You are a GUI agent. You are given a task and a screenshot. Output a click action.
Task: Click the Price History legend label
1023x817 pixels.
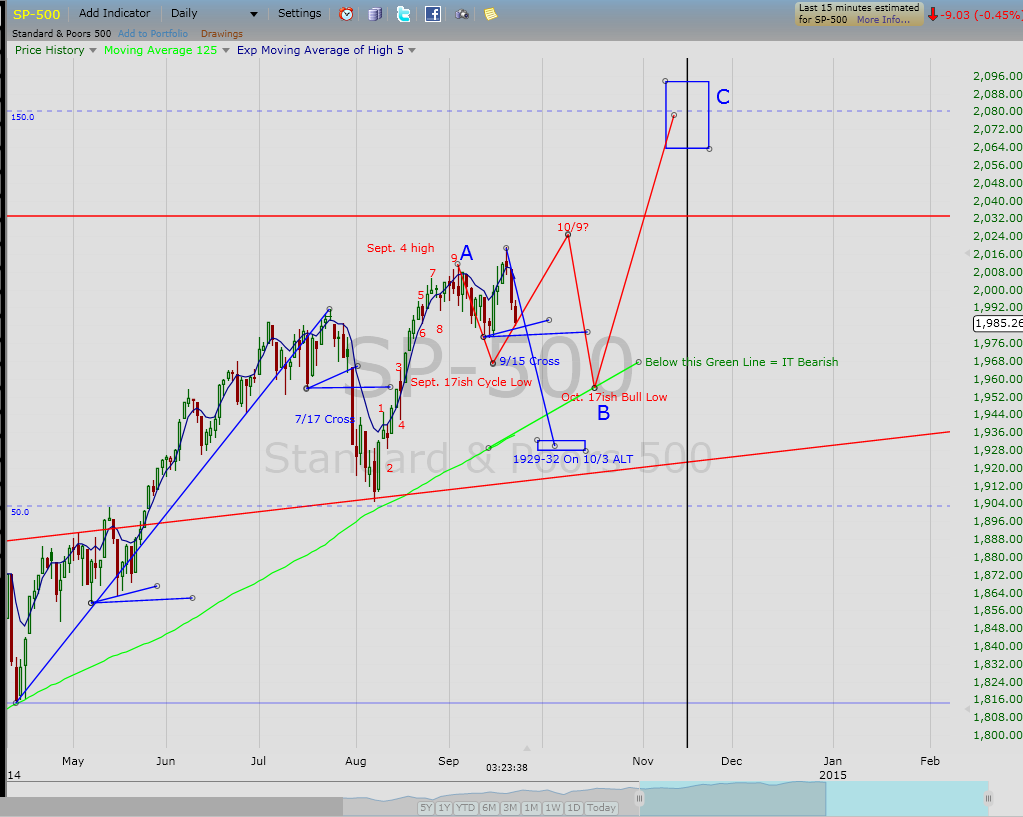tap(50, 50)
